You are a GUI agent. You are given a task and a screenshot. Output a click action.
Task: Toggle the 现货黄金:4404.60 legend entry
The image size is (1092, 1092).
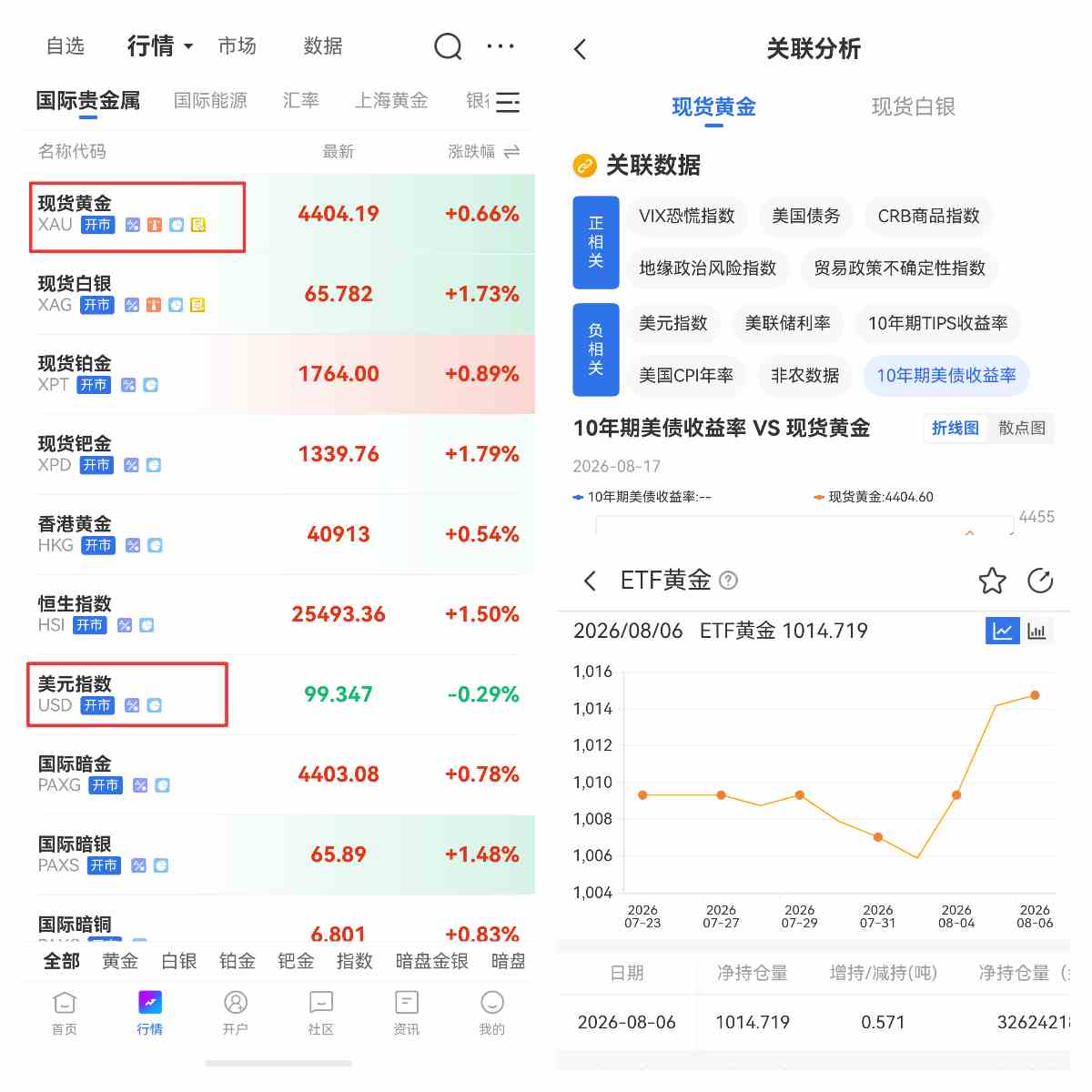874,497
